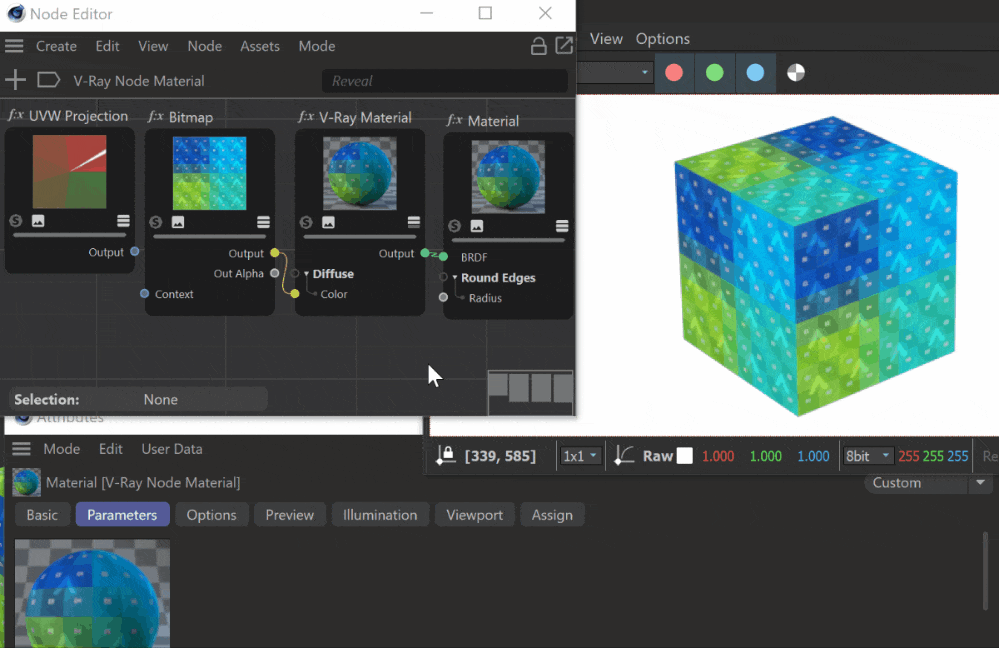This screenshot has width=999, height=648.
Task: Open the 1x1 sample size dropdown
Action: coord(580,456)
